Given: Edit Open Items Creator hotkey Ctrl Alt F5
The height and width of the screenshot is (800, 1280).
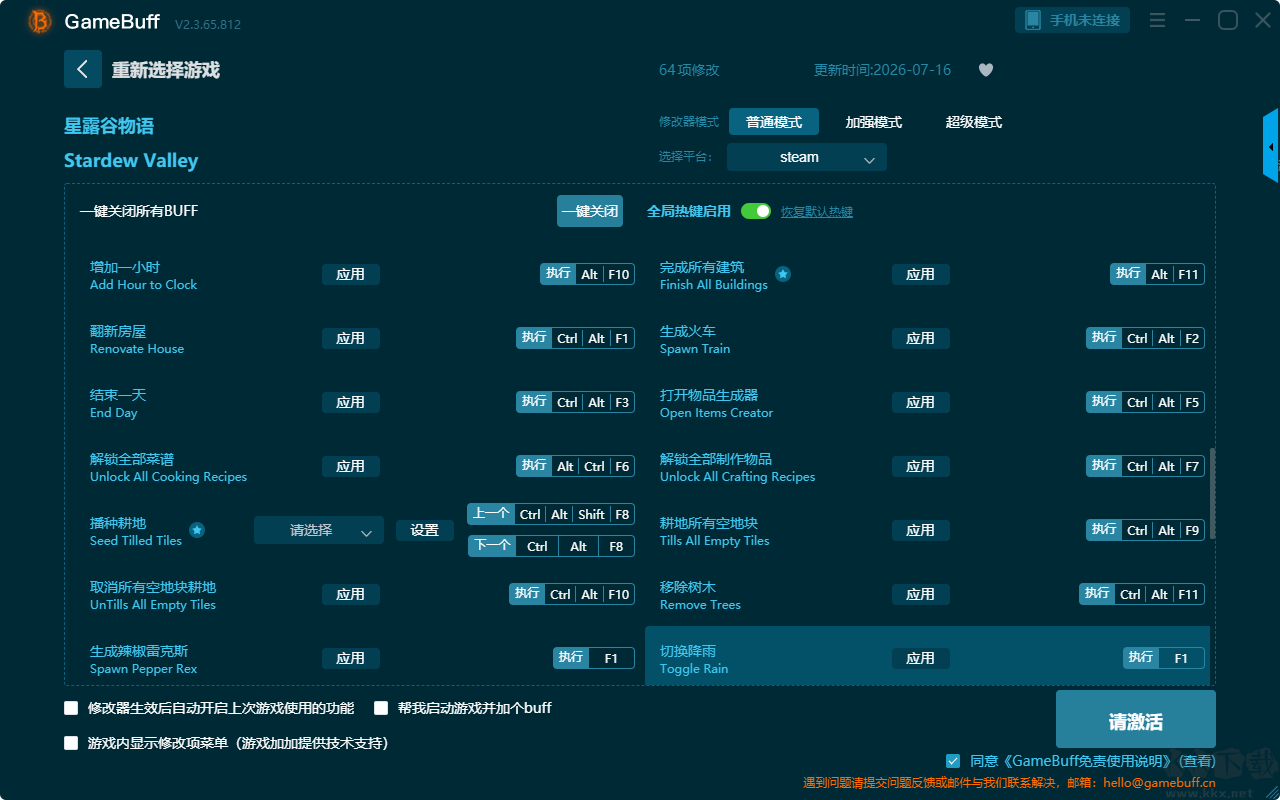Looking at the screenshot, I should (1145, 402).
